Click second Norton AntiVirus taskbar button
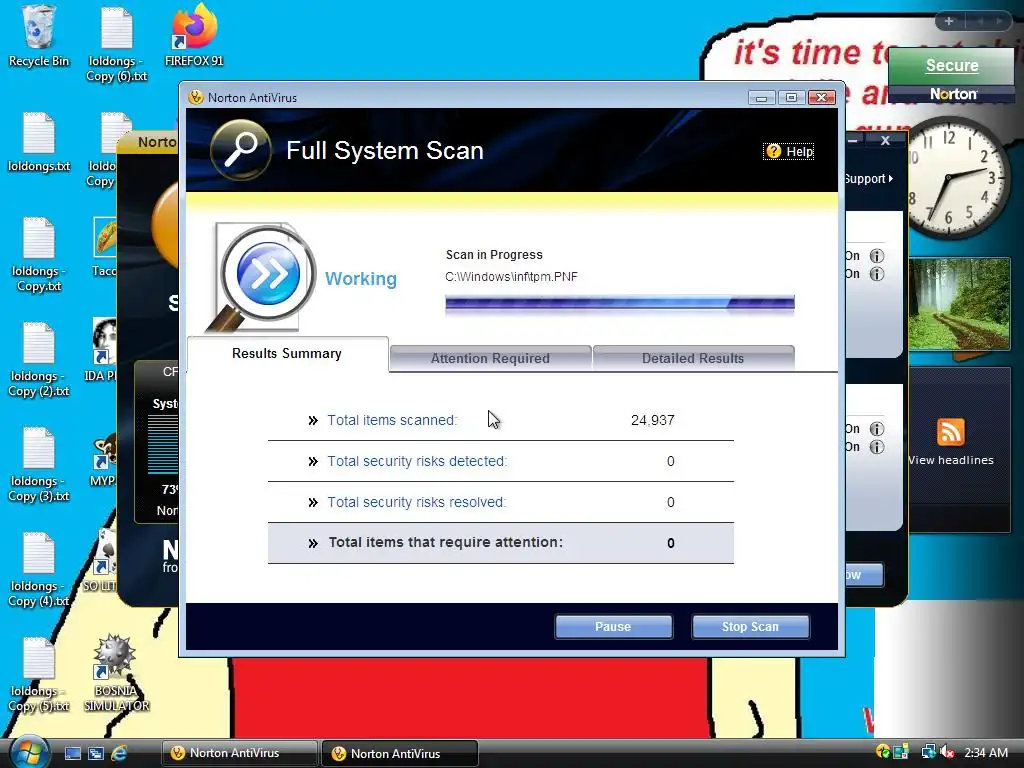 pos(400,753)
